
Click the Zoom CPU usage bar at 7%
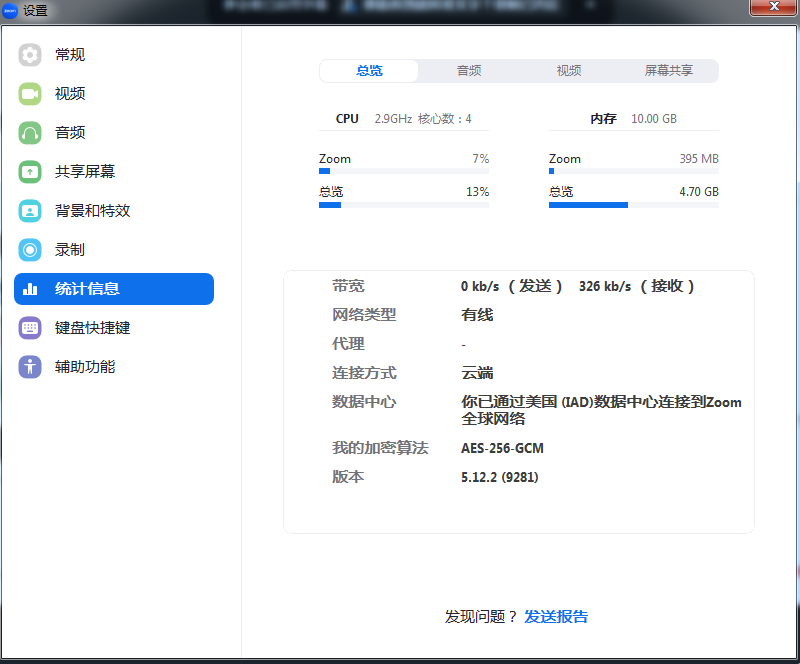pyautogui.click(x=404, y=171)
